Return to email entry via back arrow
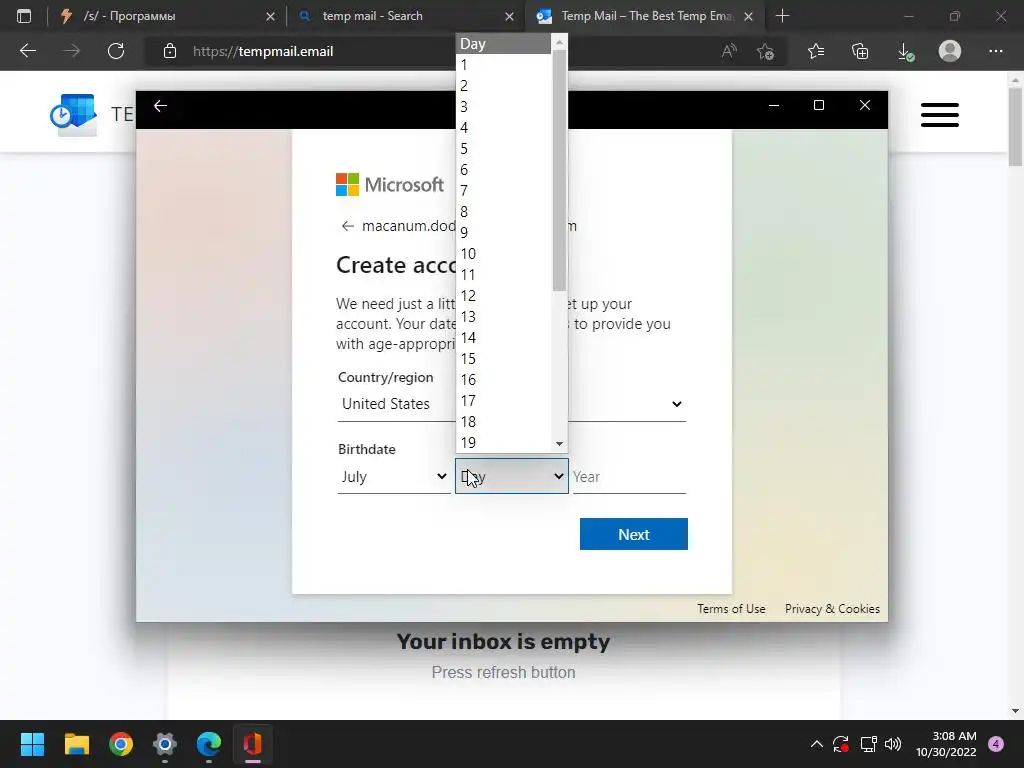The width and height of the screenshot is (1024, 768). click(x=347, y=226)
